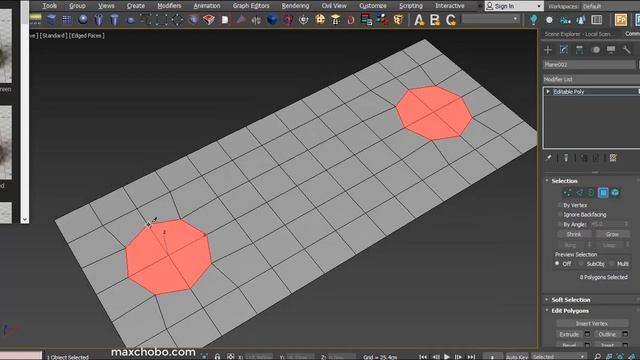Image resolution: width=640 pixels, height=360 pixels.
Task: Click the play animation button
Action: 447,357
